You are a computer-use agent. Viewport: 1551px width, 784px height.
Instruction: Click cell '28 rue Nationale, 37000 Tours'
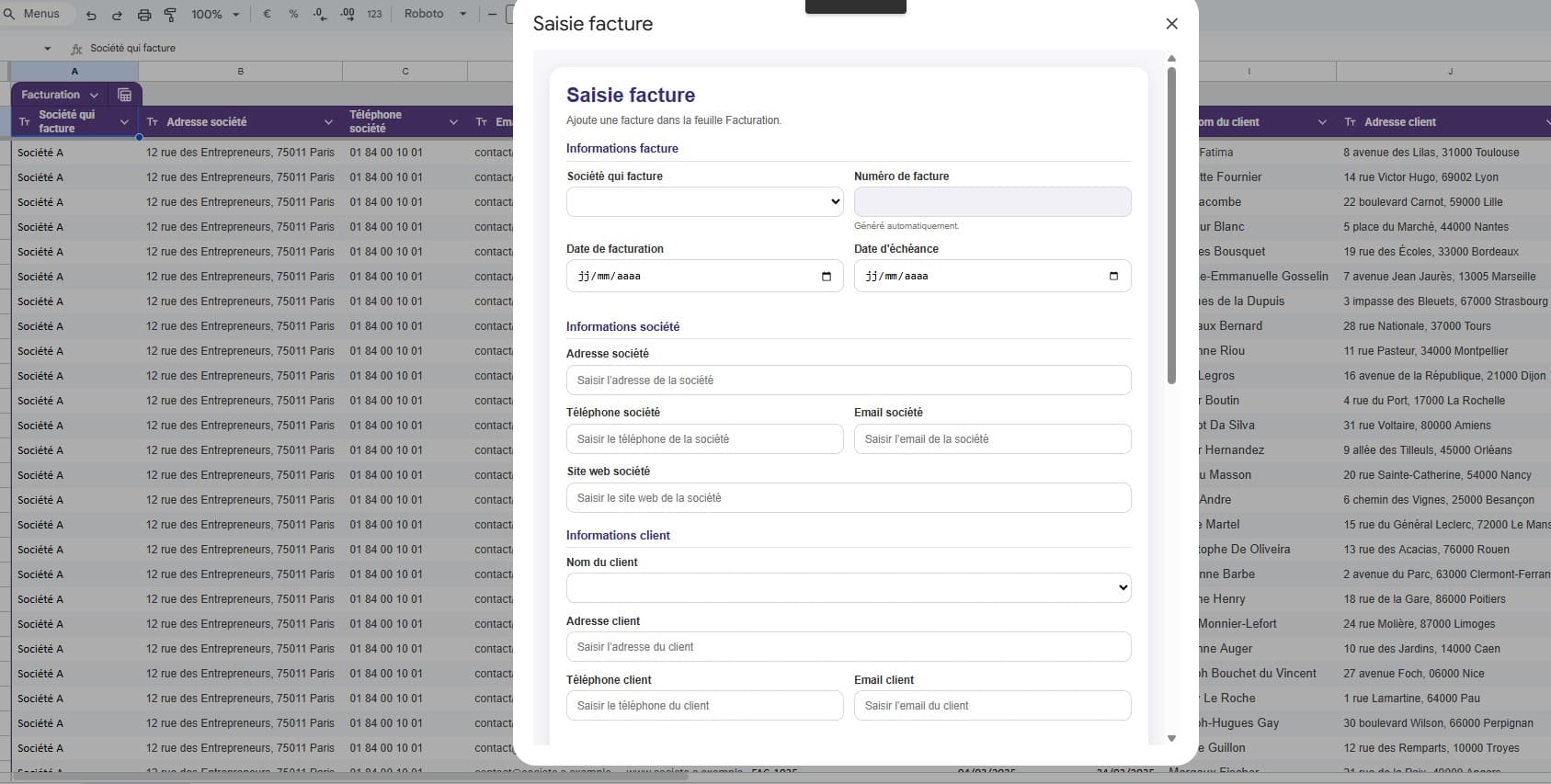1443,326
